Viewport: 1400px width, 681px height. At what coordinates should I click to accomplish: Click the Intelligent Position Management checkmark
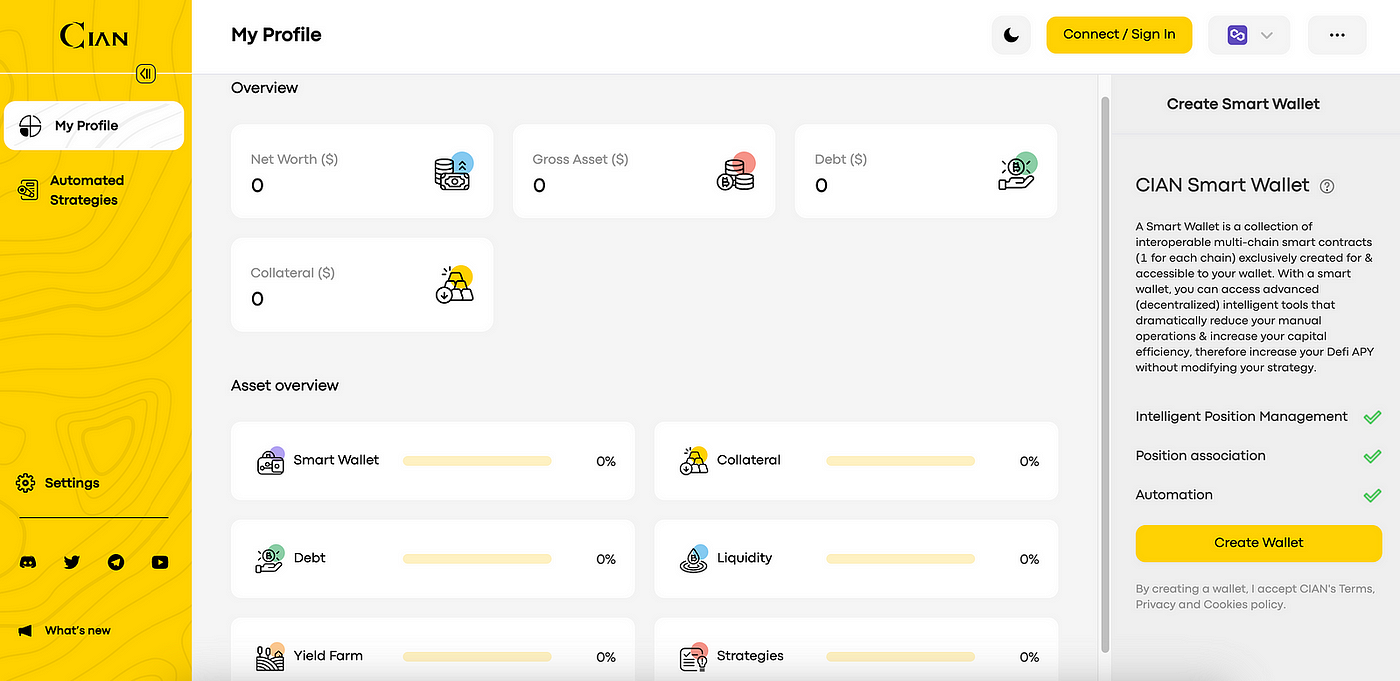[x=1372, y=417]
